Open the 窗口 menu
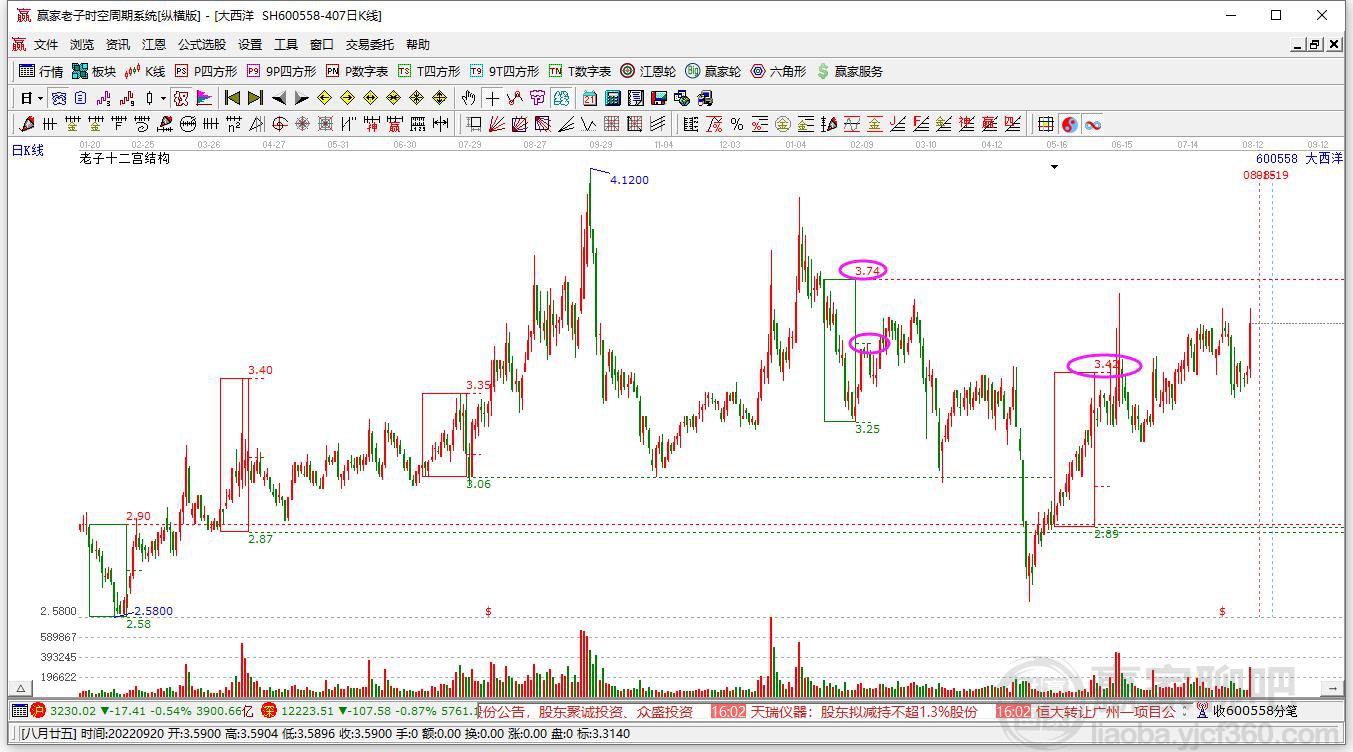 pyautogui.click(x=322, y=45)
